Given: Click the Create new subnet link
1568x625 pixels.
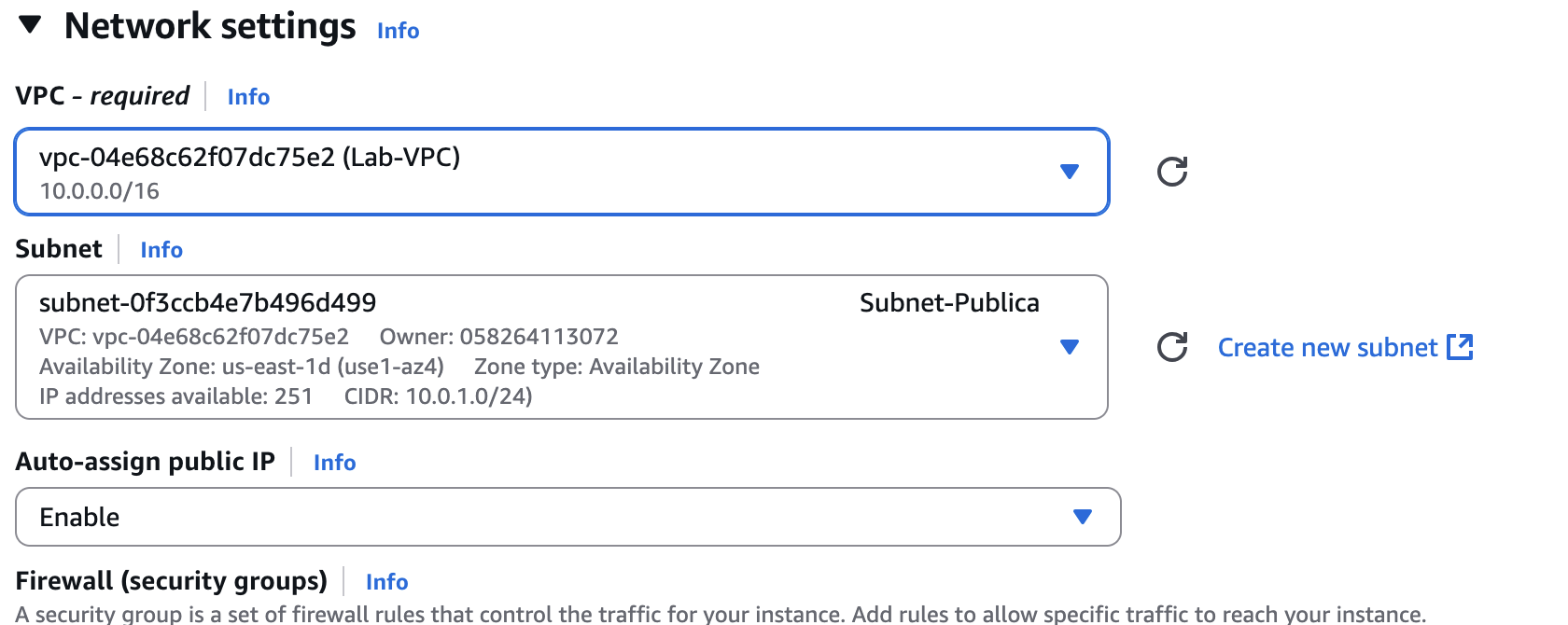Looking at the screenshot, I should click(1327, 348).
